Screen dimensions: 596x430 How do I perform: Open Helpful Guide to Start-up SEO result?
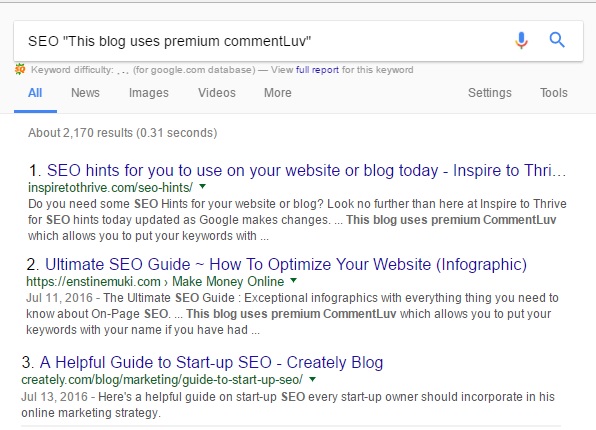coord(211,362)
